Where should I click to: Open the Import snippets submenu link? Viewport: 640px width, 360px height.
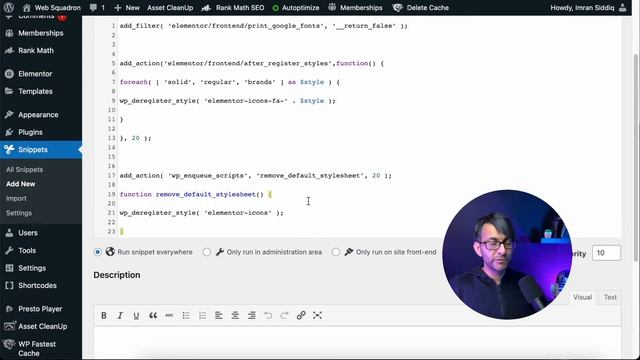[16, 198]
